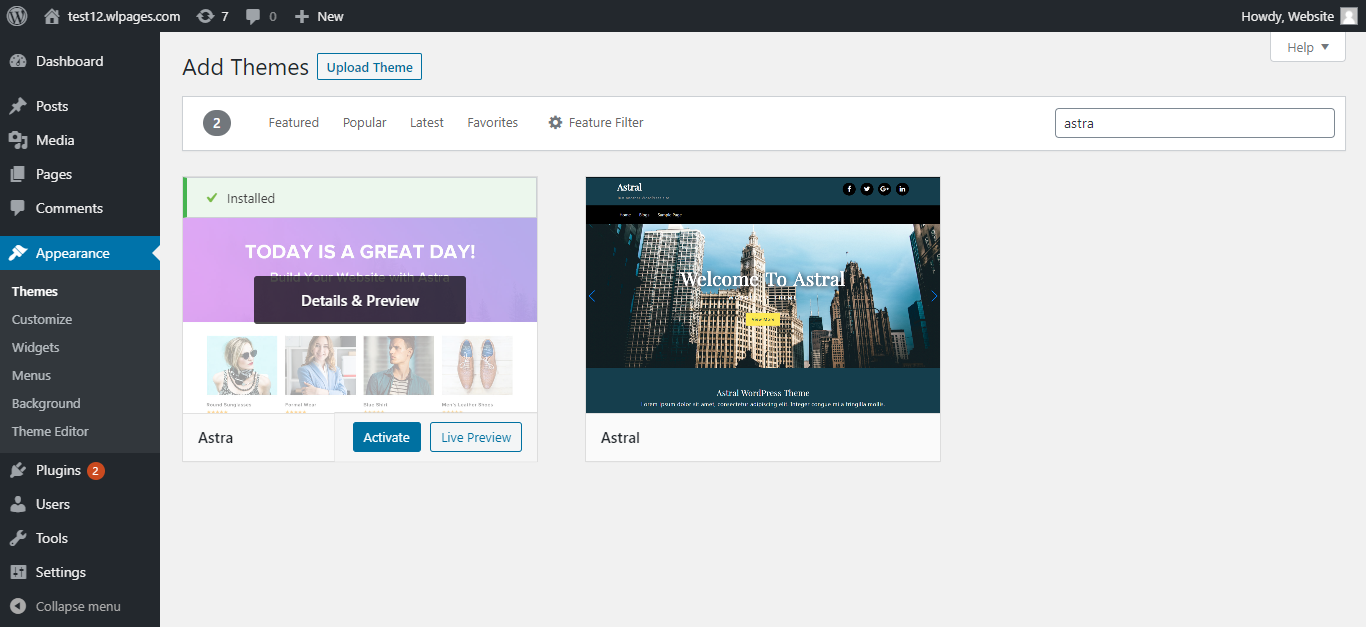The width and height of the screenshot is (1366, 627).
Task: Switch to the Favorites themes tab
Action: click(493, 123)
